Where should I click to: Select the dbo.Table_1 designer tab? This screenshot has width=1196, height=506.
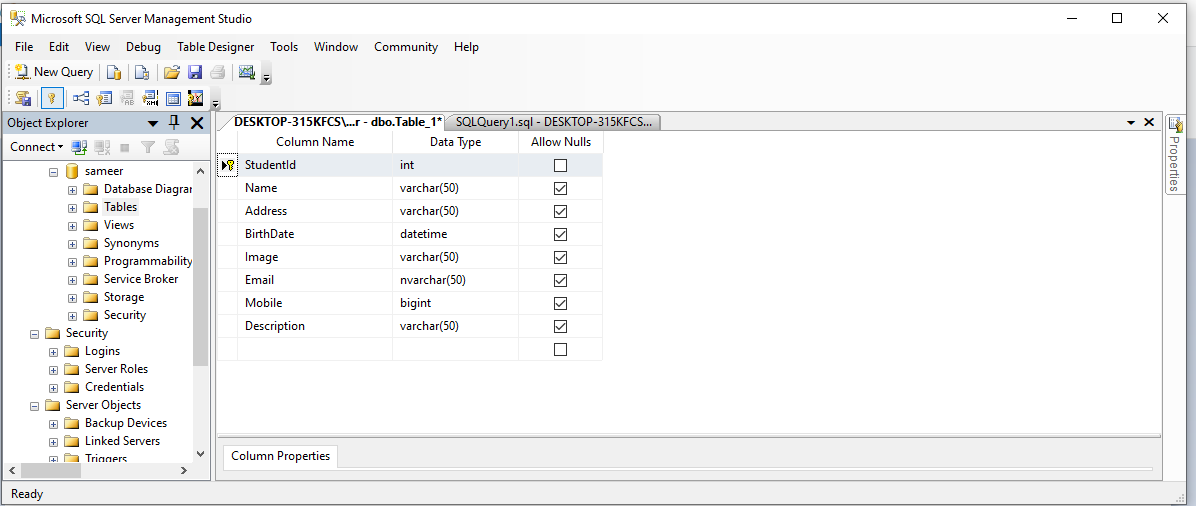point(338,122)
